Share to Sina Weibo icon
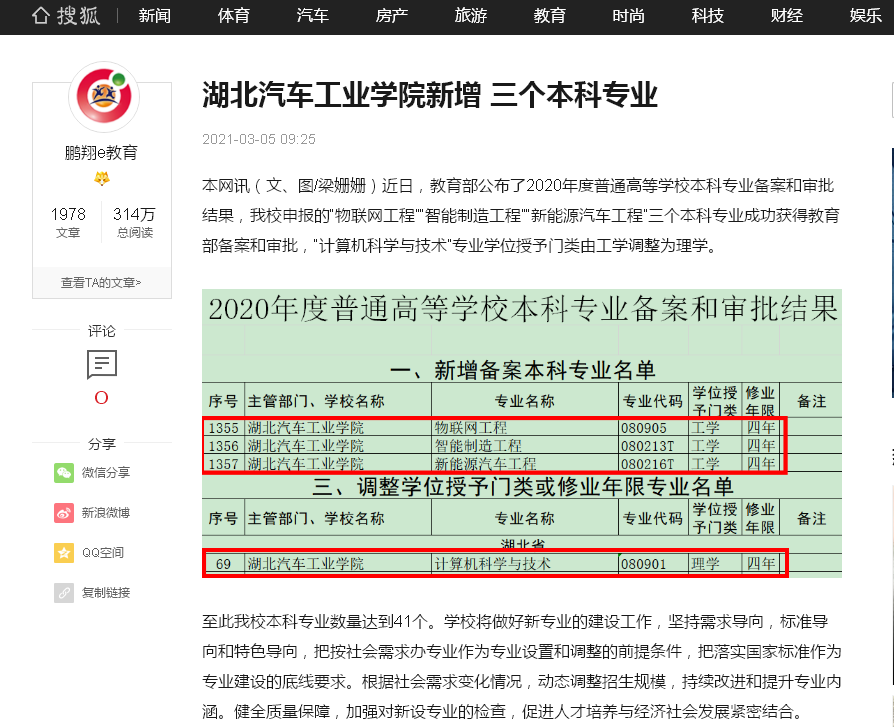 point(64,512)
